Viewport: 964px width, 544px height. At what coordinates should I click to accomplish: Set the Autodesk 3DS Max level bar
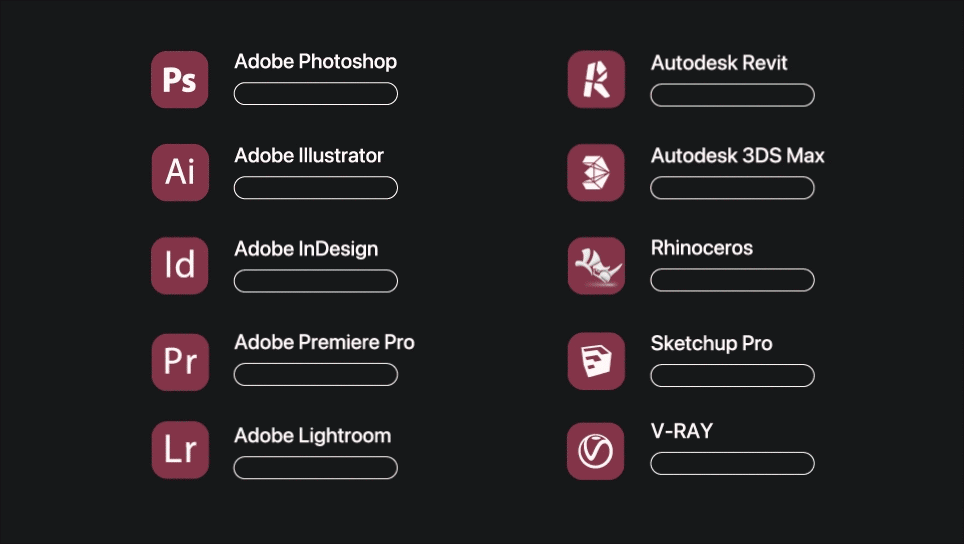pyautogui.click(x=733, y=187)
